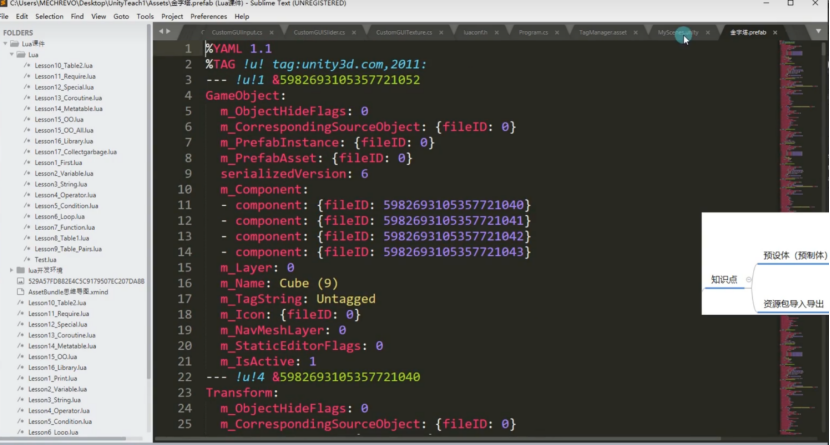
Task: Open AssetBundle思维导图.xmind in the sidebar
Action: tap(68, 292)
